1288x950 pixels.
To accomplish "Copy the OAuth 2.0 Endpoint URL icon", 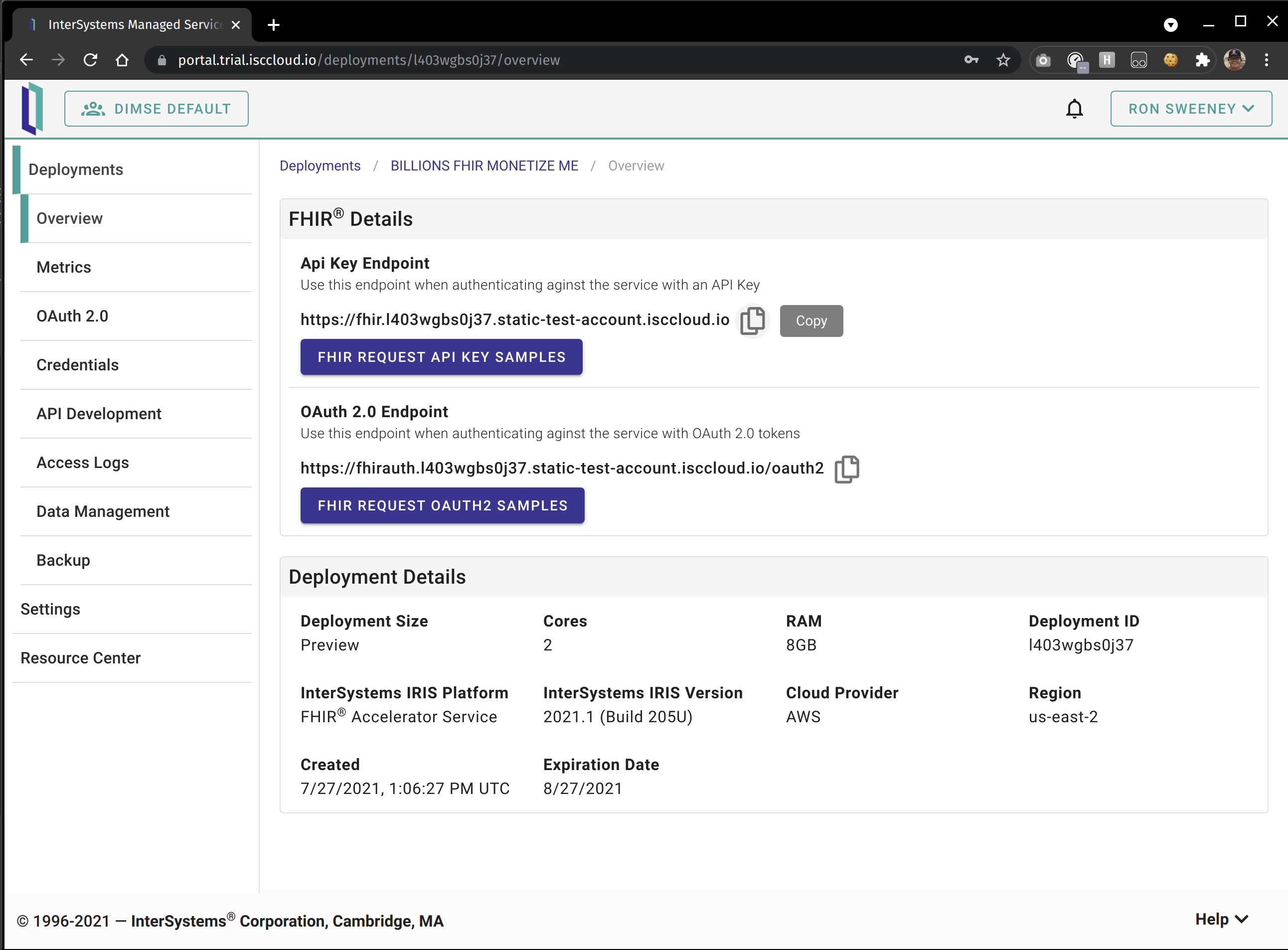I will [x=846, y=469].
